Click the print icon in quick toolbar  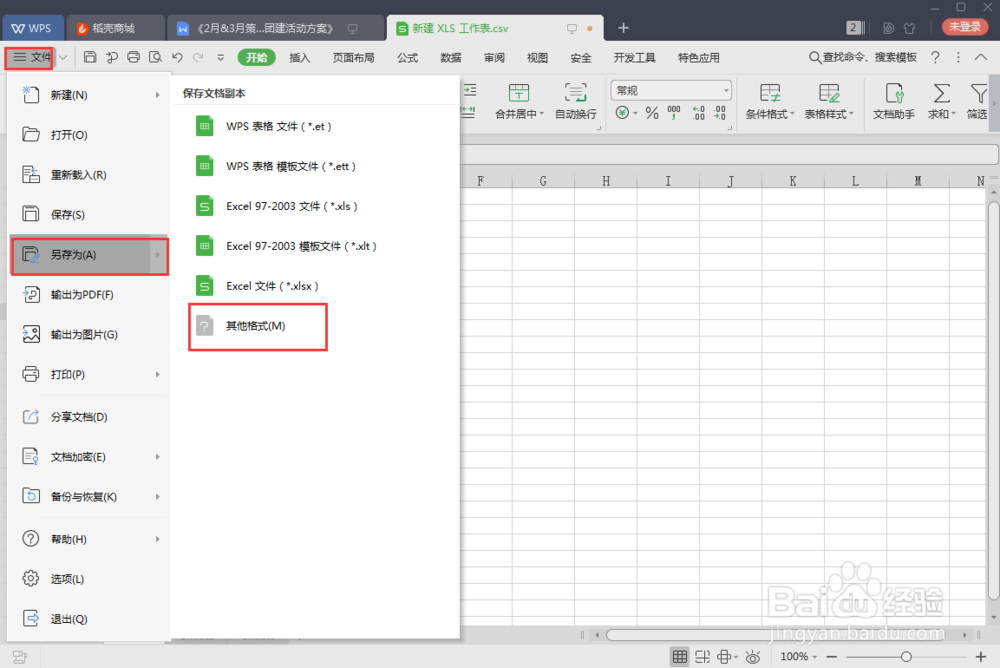point(133,57)
